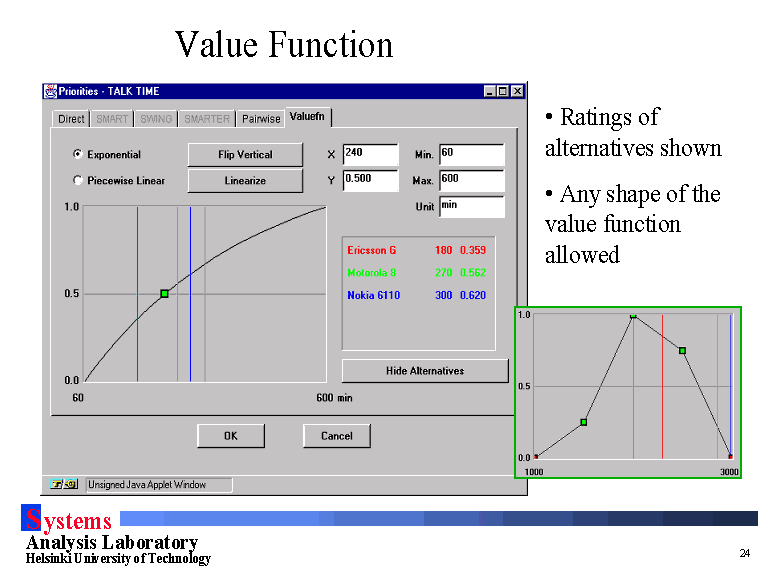Click the Hide Alternatives button

[425, 371]
